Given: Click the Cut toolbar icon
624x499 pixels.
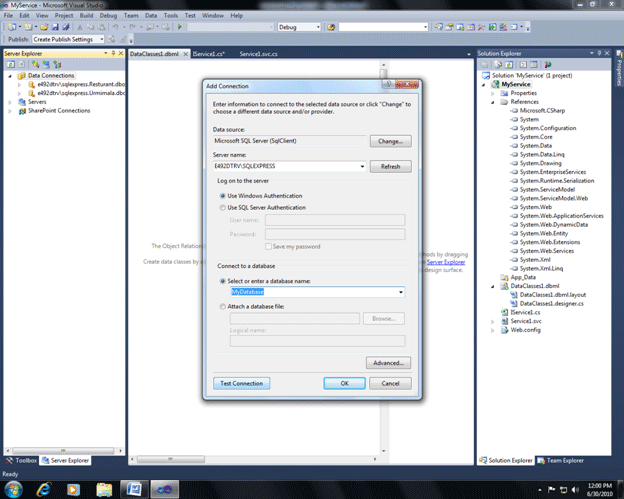Looking at the screenshot, I should tap(80, 27).
